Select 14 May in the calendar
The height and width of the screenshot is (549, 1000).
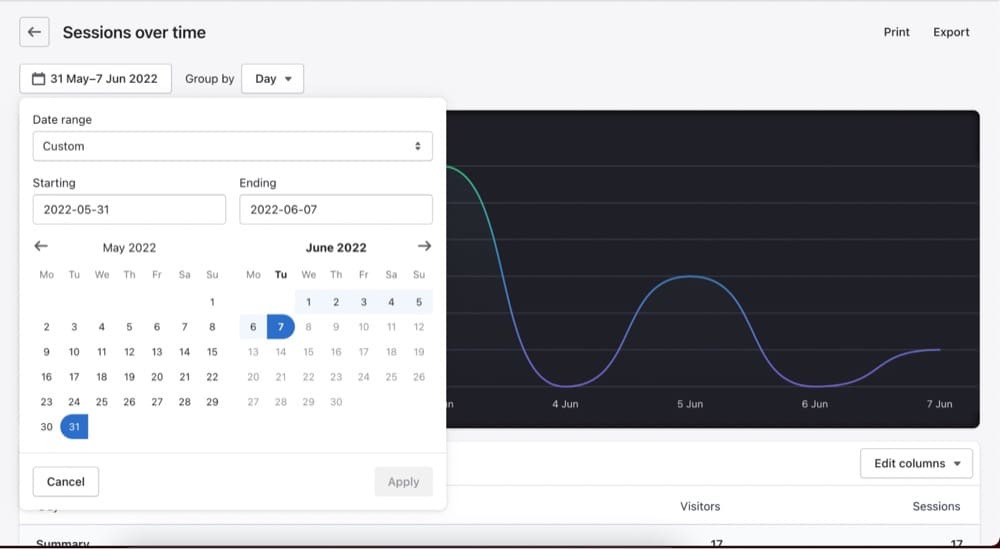[184, 352]
